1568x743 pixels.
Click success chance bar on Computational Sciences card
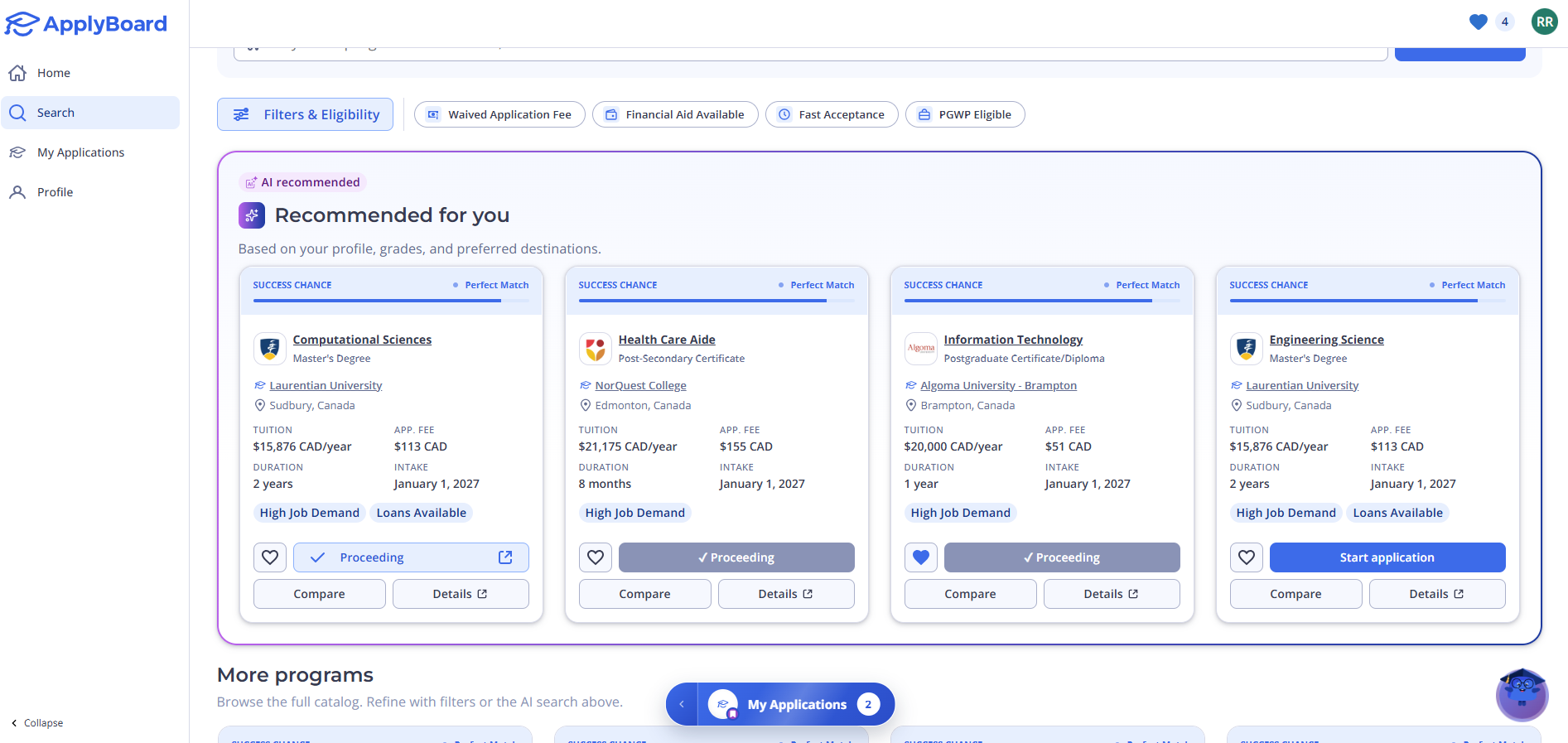click(391, 301)
